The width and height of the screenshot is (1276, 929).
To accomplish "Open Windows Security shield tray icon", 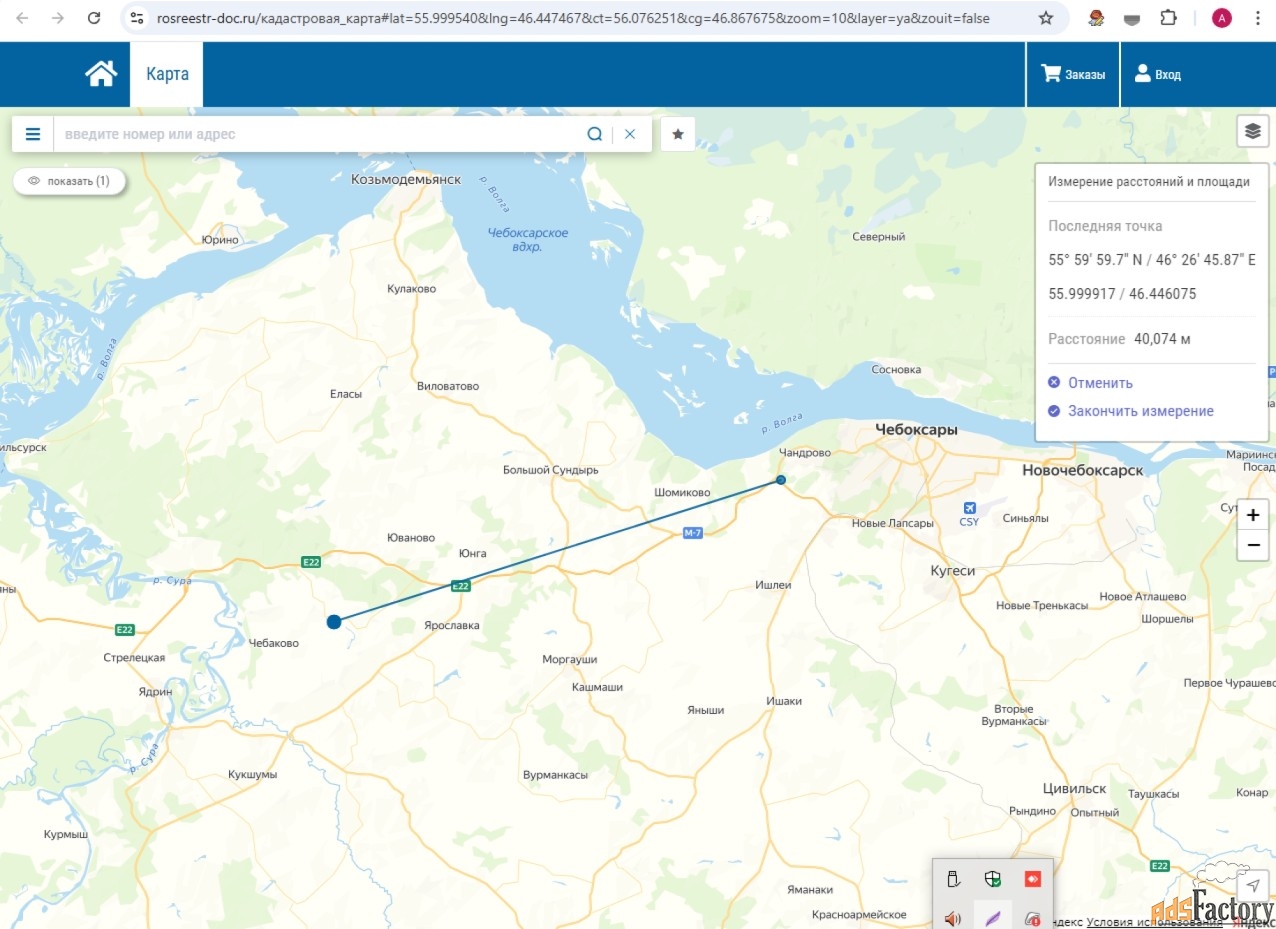I will (x=993, y=879).
